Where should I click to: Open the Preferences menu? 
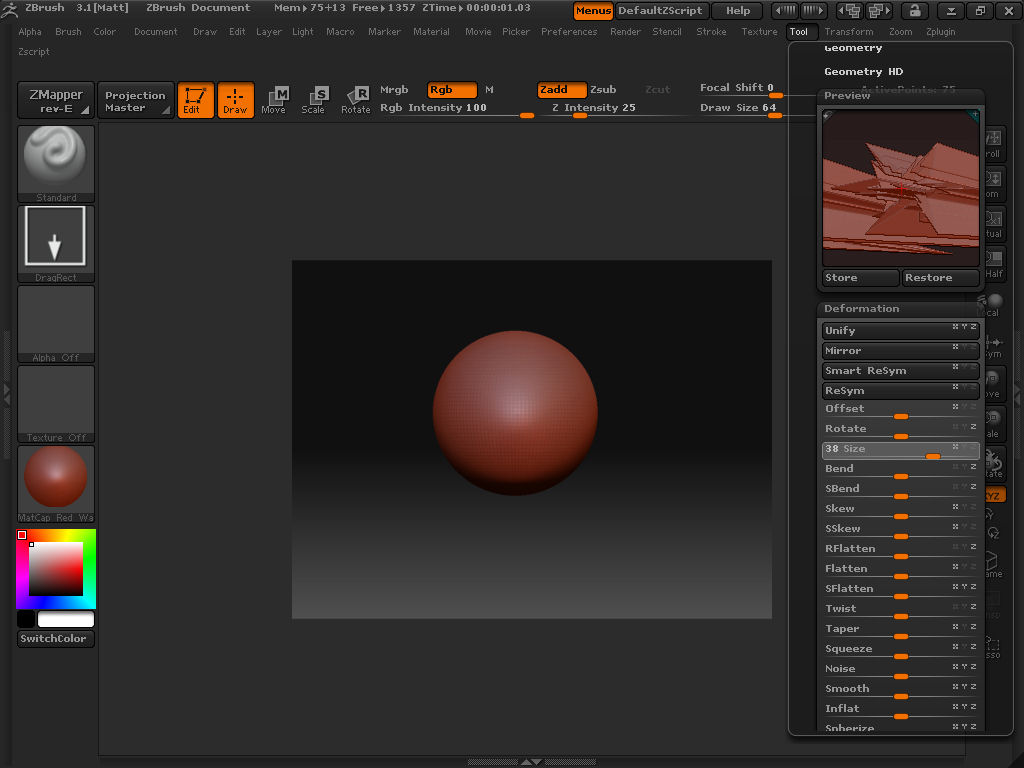[x=569, y=31]
